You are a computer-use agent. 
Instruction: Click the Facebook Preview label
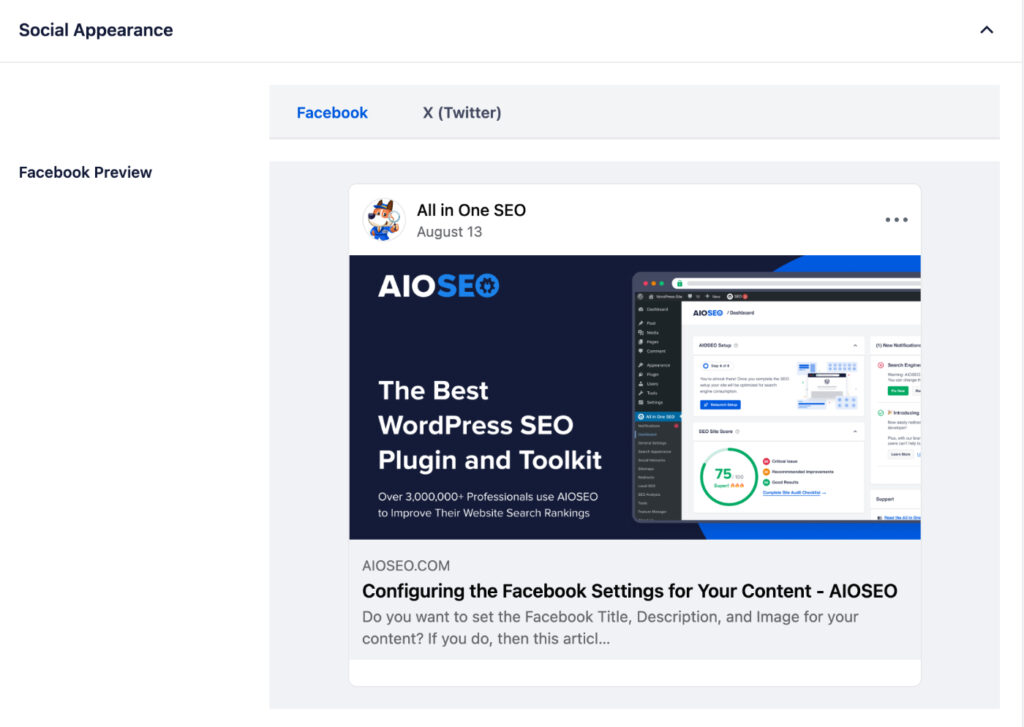[x=86, y=172]
